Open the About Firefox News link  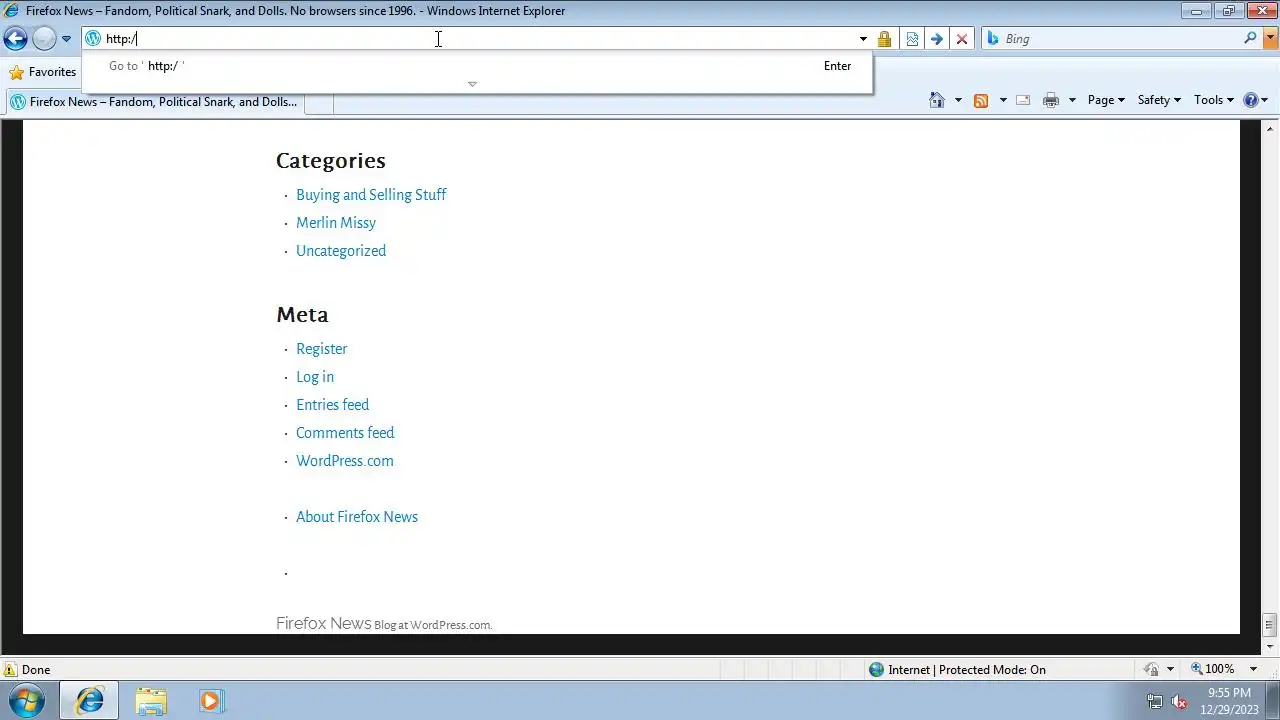(357, 517)
